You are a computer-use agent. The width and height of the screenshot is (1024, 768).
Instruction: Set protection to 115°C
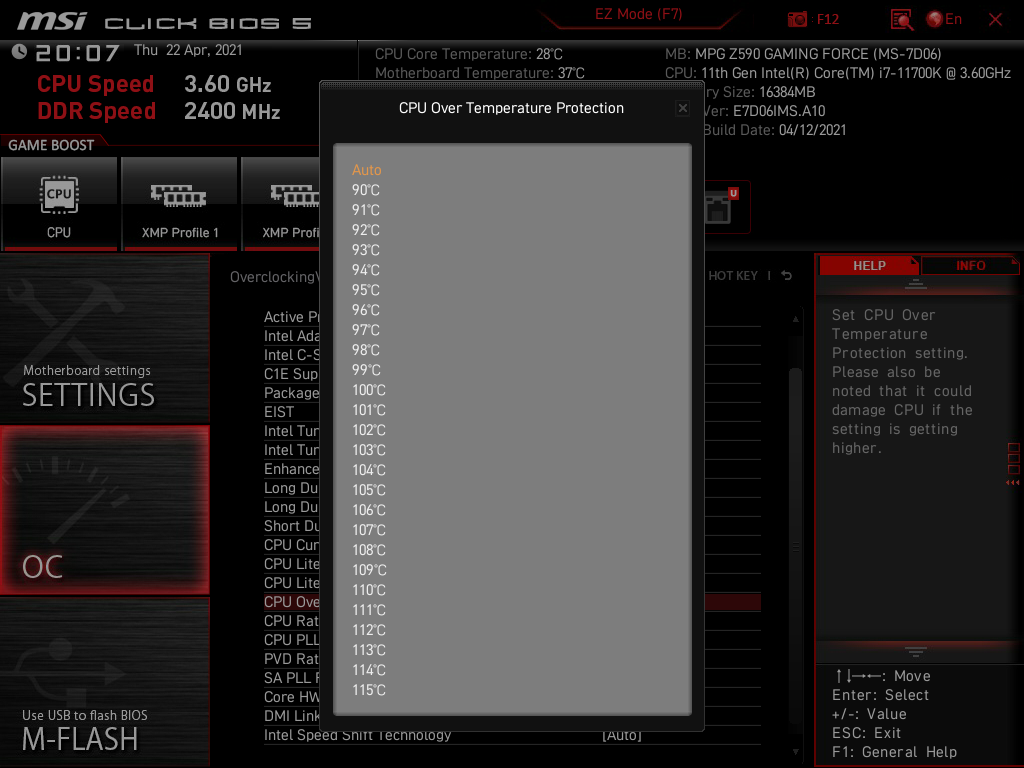(369, 690)
